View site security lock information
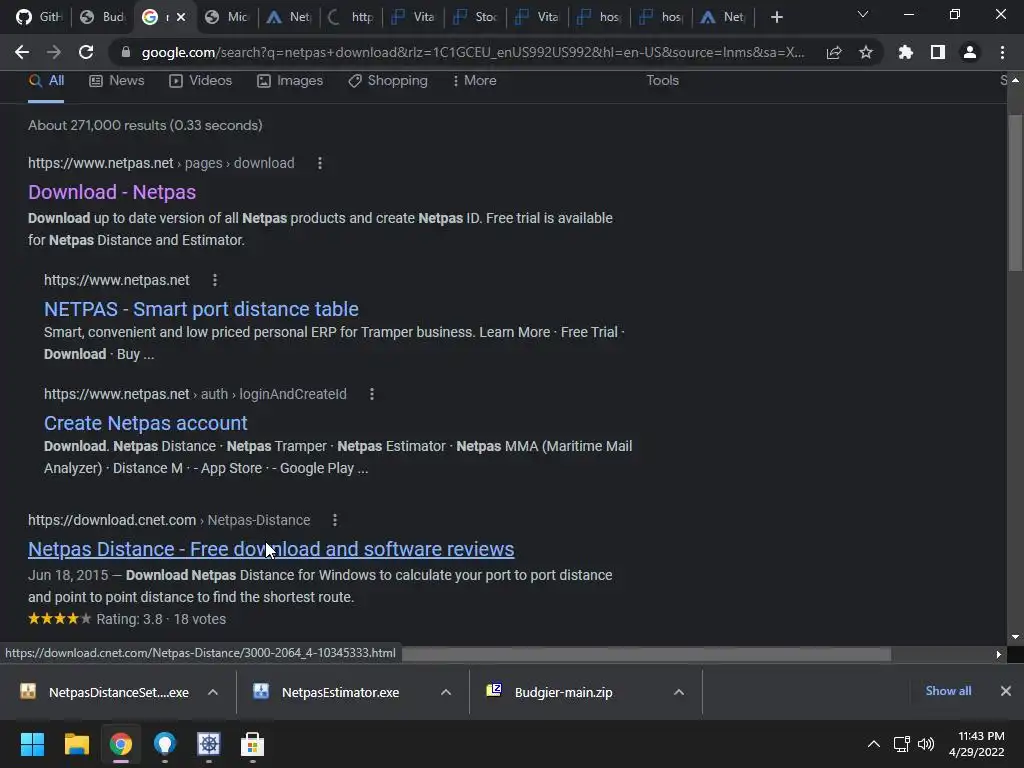1024x768 pixels. tap(126, 52)
